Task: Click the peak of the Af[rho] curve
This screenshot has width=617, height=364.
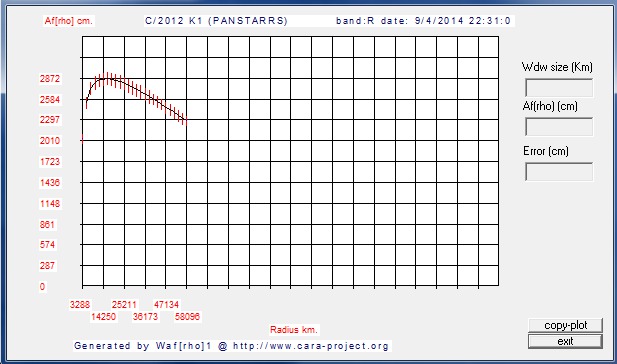Action: (x=108, y=78)
